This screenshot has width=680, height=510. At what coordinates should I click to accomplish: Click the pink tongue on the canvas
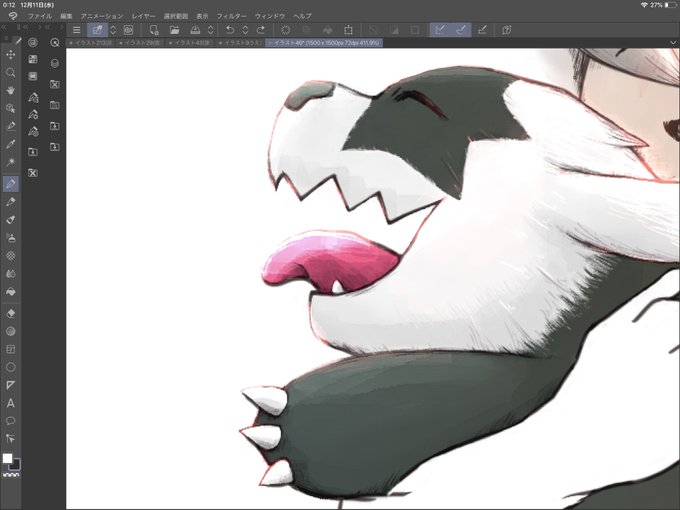tap(330, 260)
